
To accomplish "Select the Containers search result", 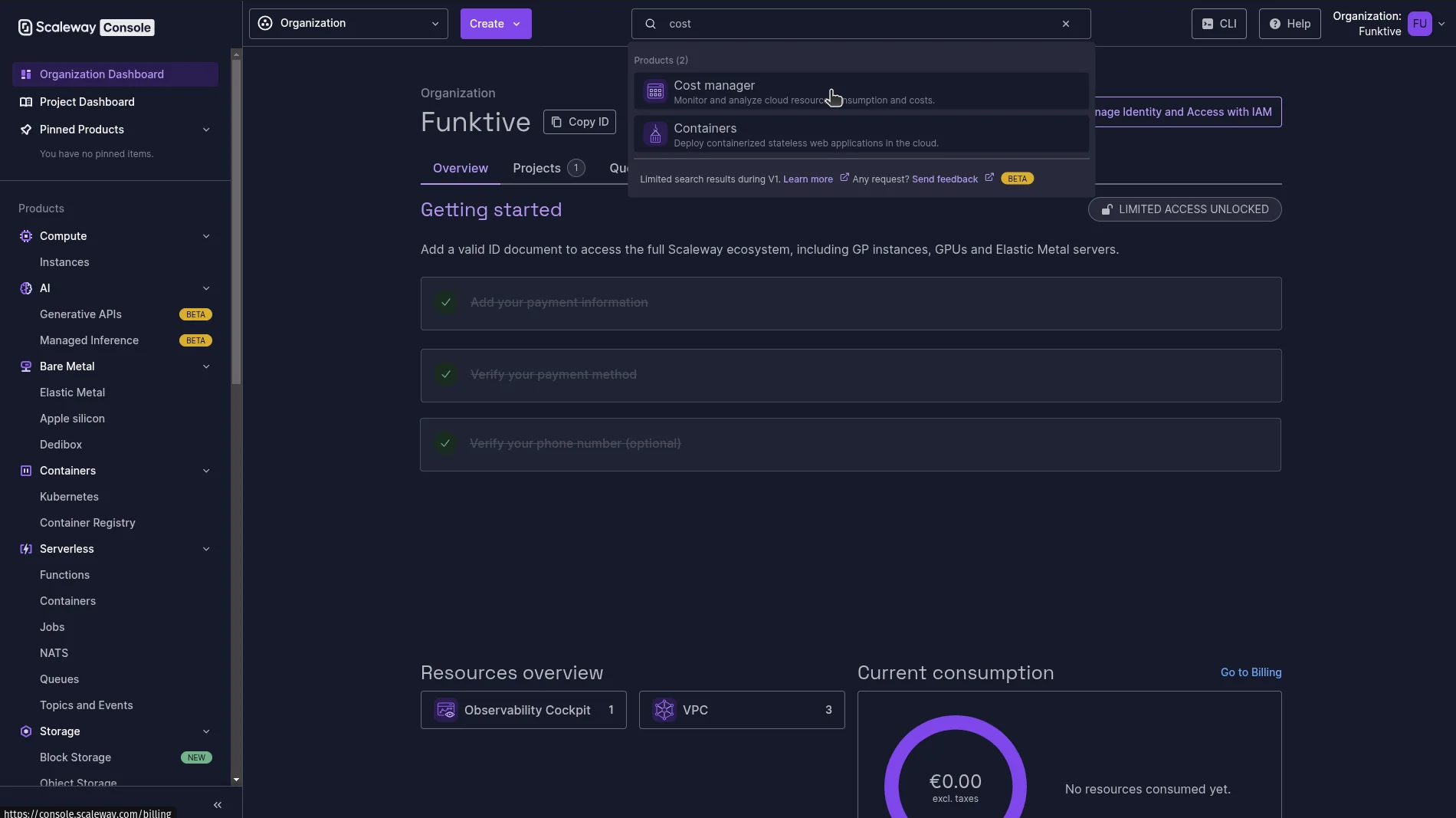I will [861, 134].
